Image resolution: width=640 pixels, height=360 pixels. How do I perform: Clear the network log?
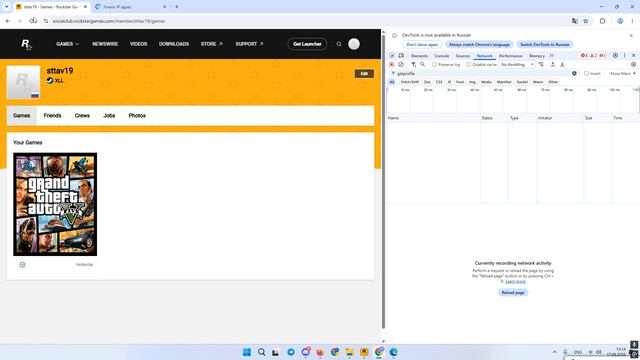click(x=401, y=64)
